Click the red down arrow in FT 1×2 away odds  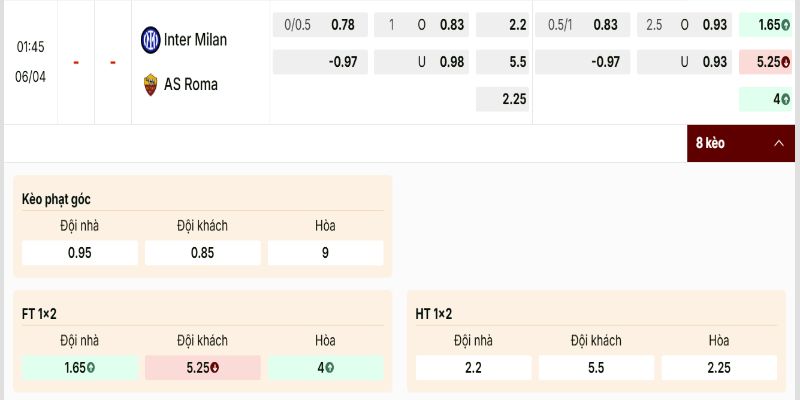215,367
